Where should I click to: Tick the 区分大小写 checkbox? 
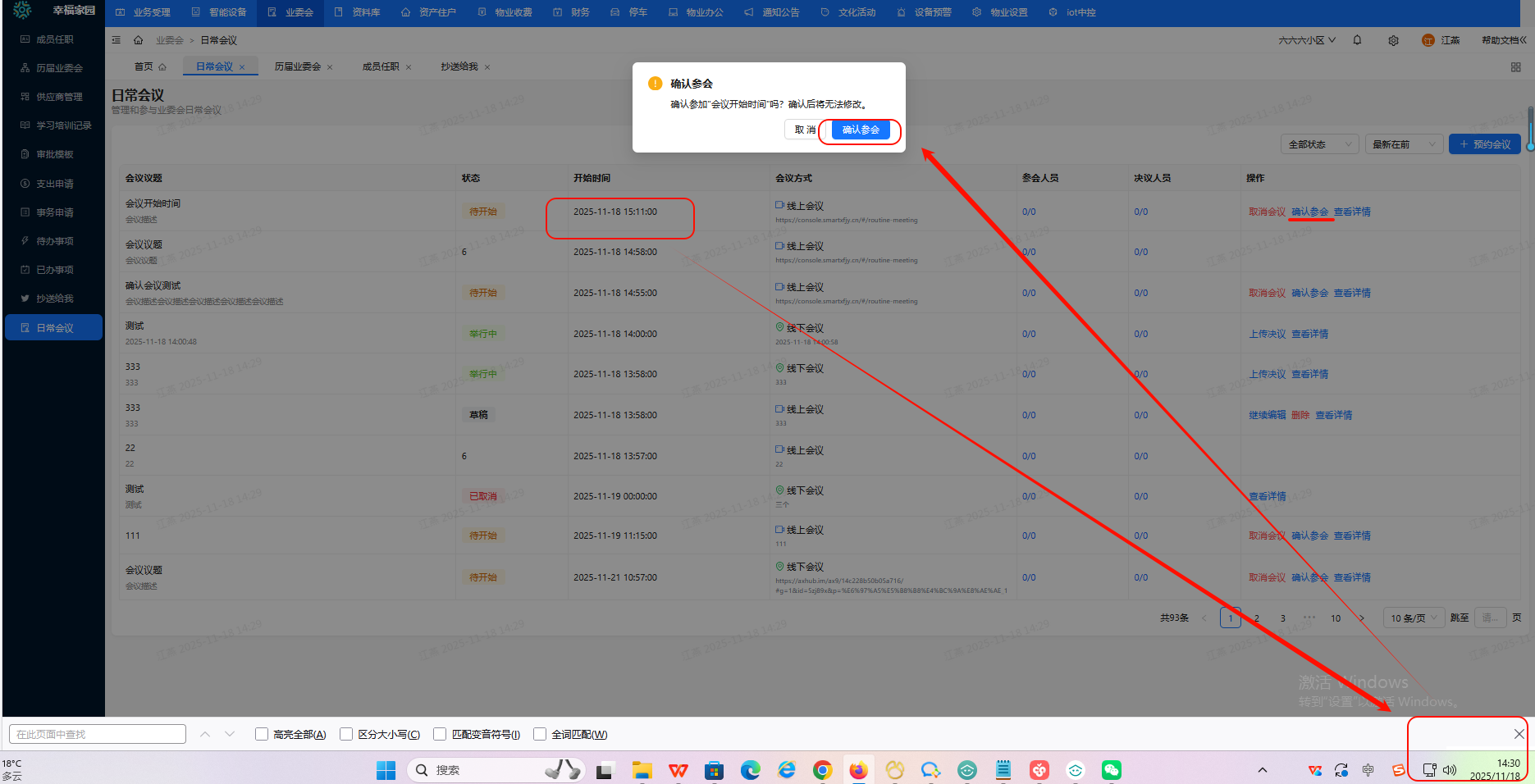click(346, 734)
